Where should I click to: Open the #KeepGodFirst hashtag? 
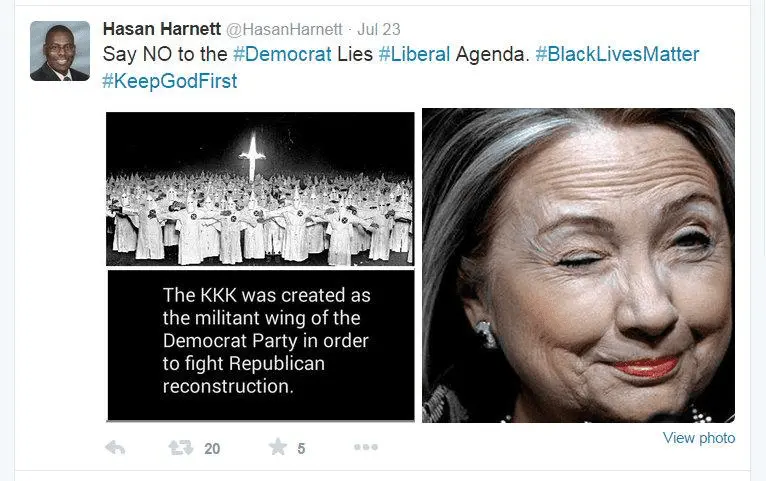click(170, 82)
